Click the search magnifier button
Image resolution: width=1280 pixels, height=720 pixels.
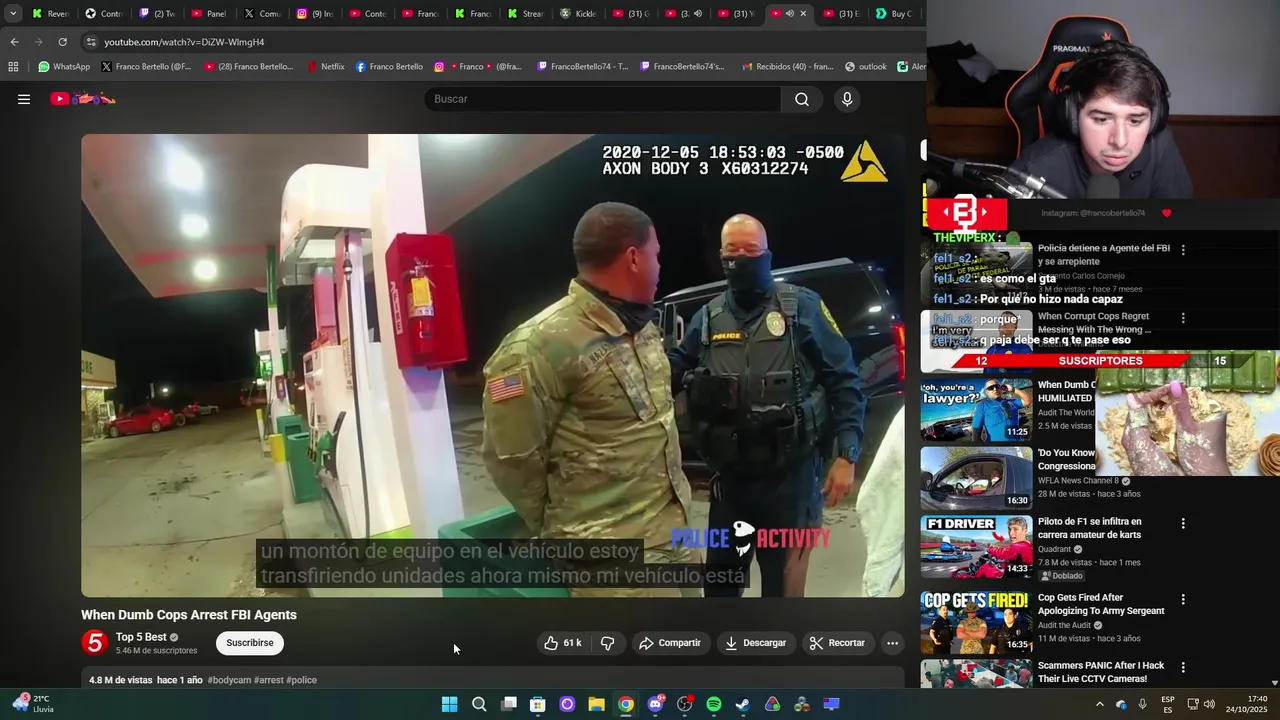(802, 99)
